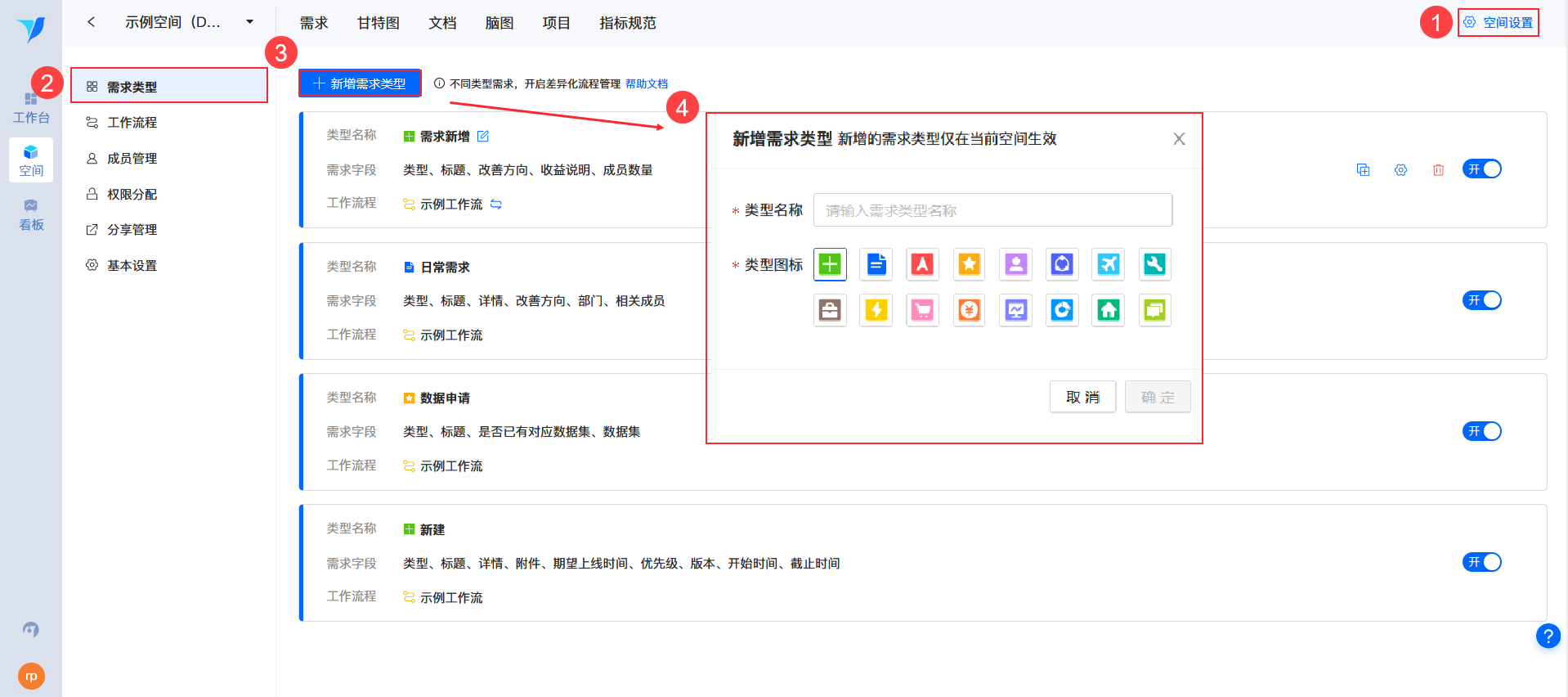
Task: Open 工作台 in left rail
Action: pyautogui.click(x=31, y=108)
